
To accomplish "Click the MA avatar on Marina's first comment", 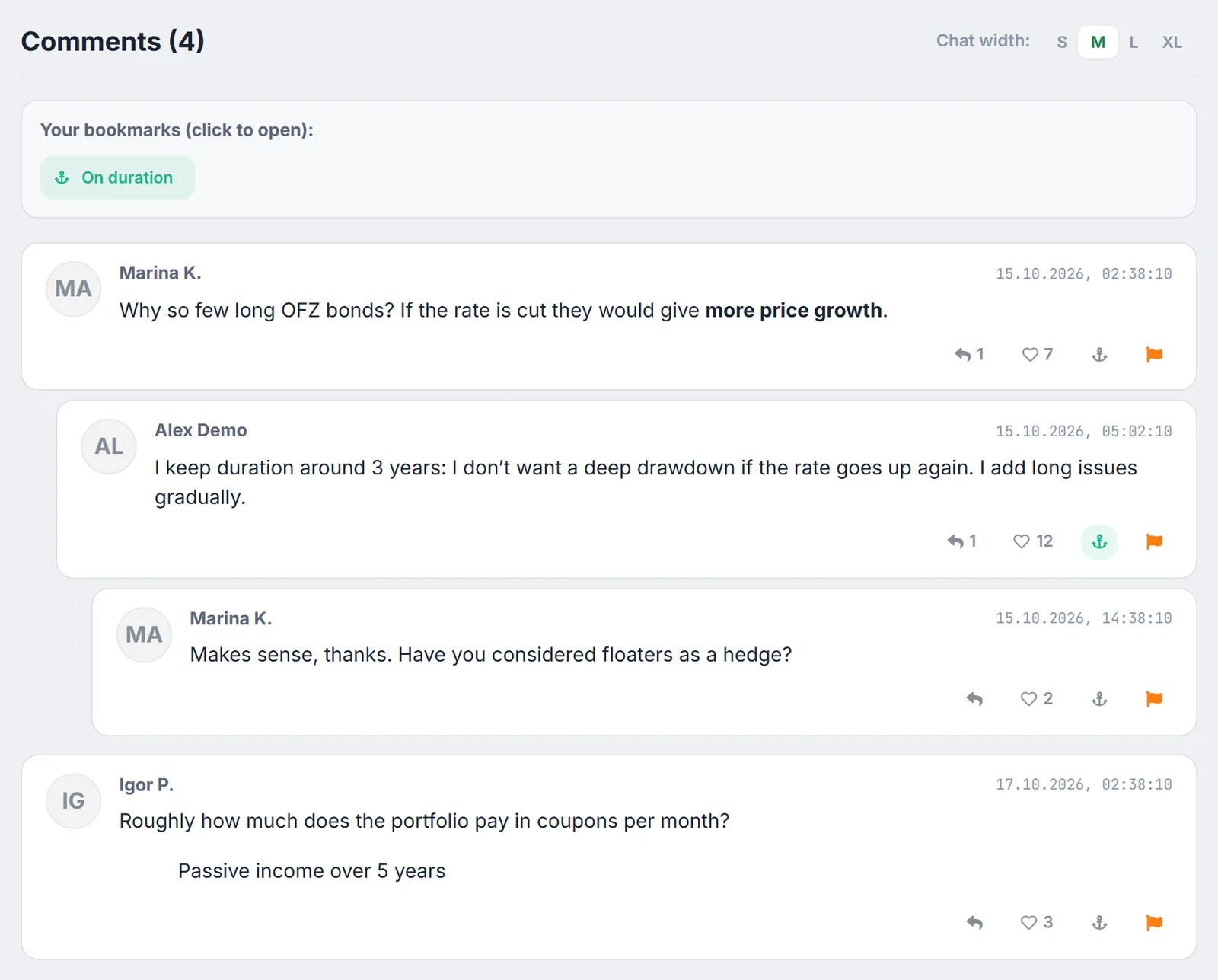I will [74, 289].
